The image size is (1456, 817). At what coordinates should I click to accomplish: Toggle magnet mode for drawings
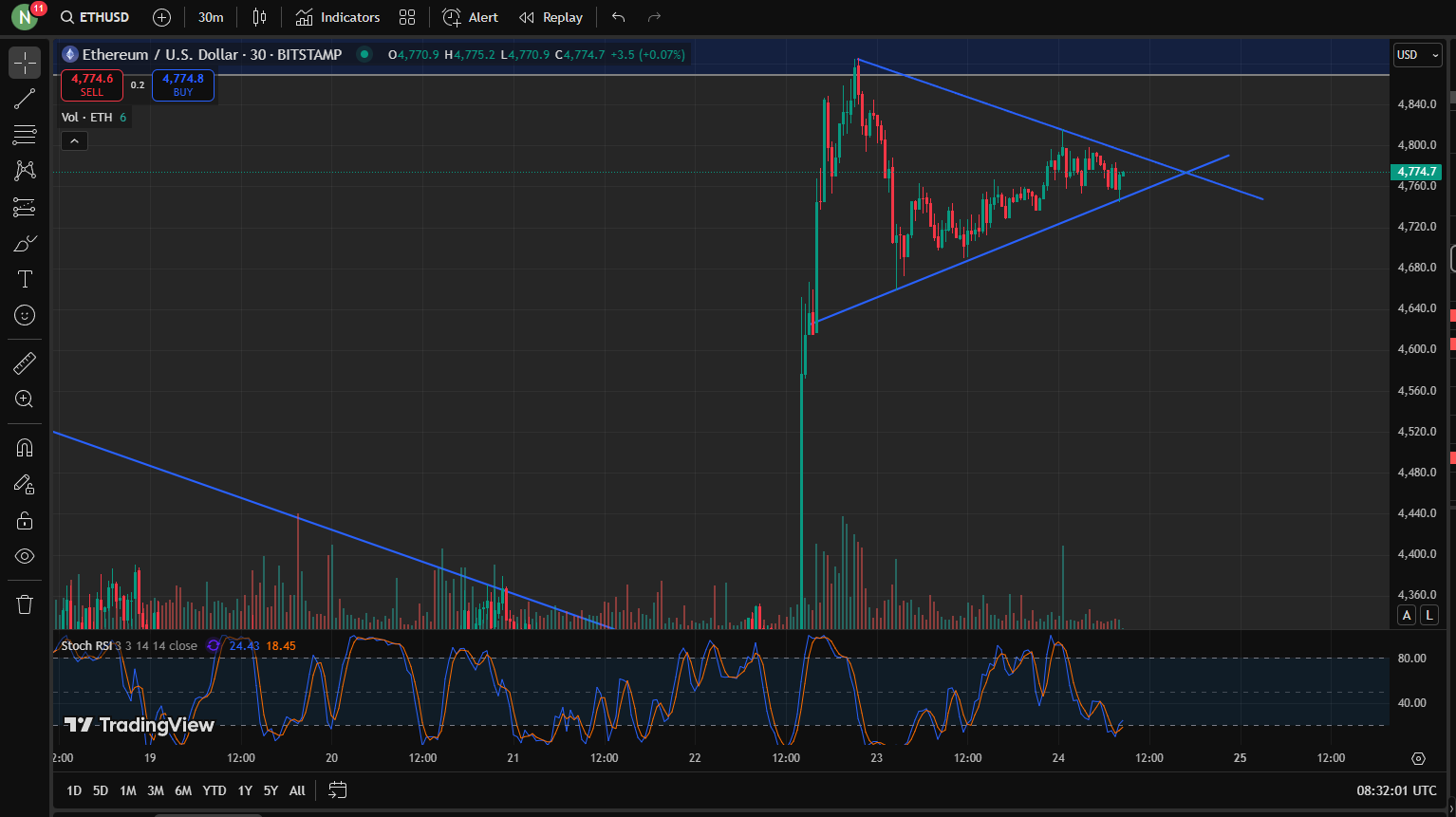(25, 448)
